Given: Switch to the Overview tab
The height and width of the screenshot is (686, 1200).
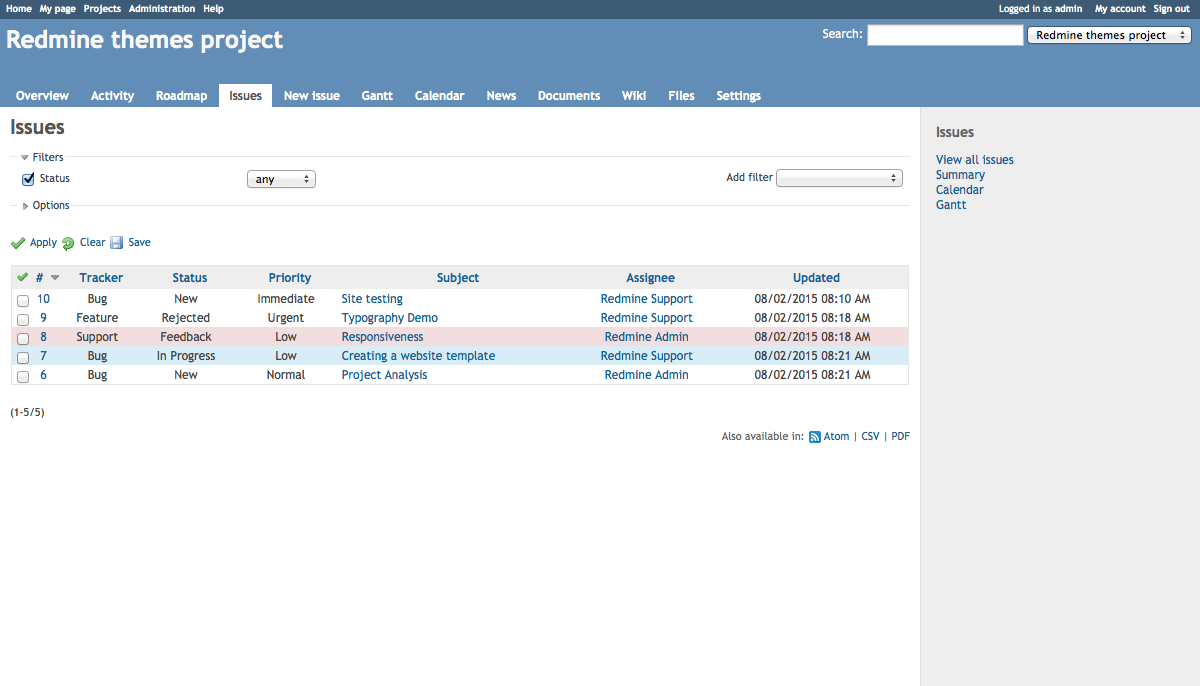Looking at the screenshot, I should click(x=42, y=96).
